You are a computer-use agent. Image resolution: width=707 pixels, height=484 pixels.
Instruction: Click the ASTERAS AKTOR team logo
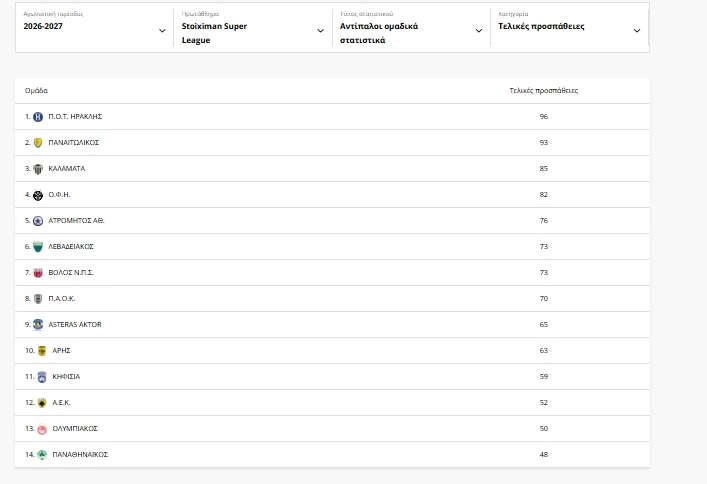tap(38, 325)
